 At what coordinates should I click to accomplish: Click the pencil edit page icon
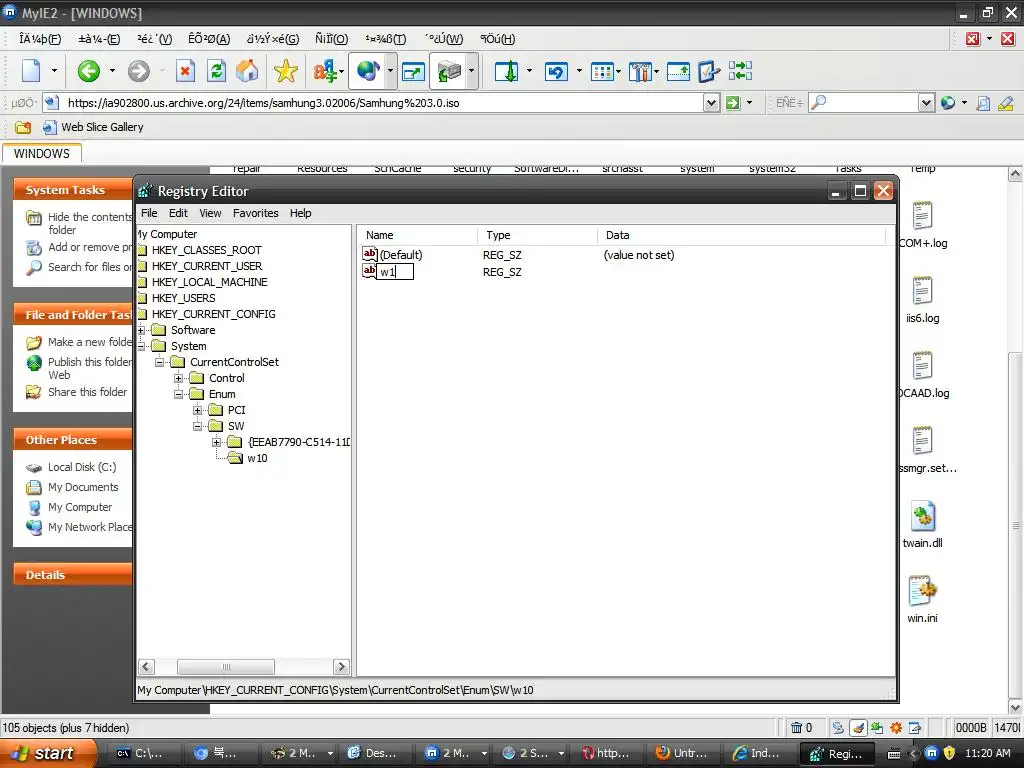click(709, 71)
